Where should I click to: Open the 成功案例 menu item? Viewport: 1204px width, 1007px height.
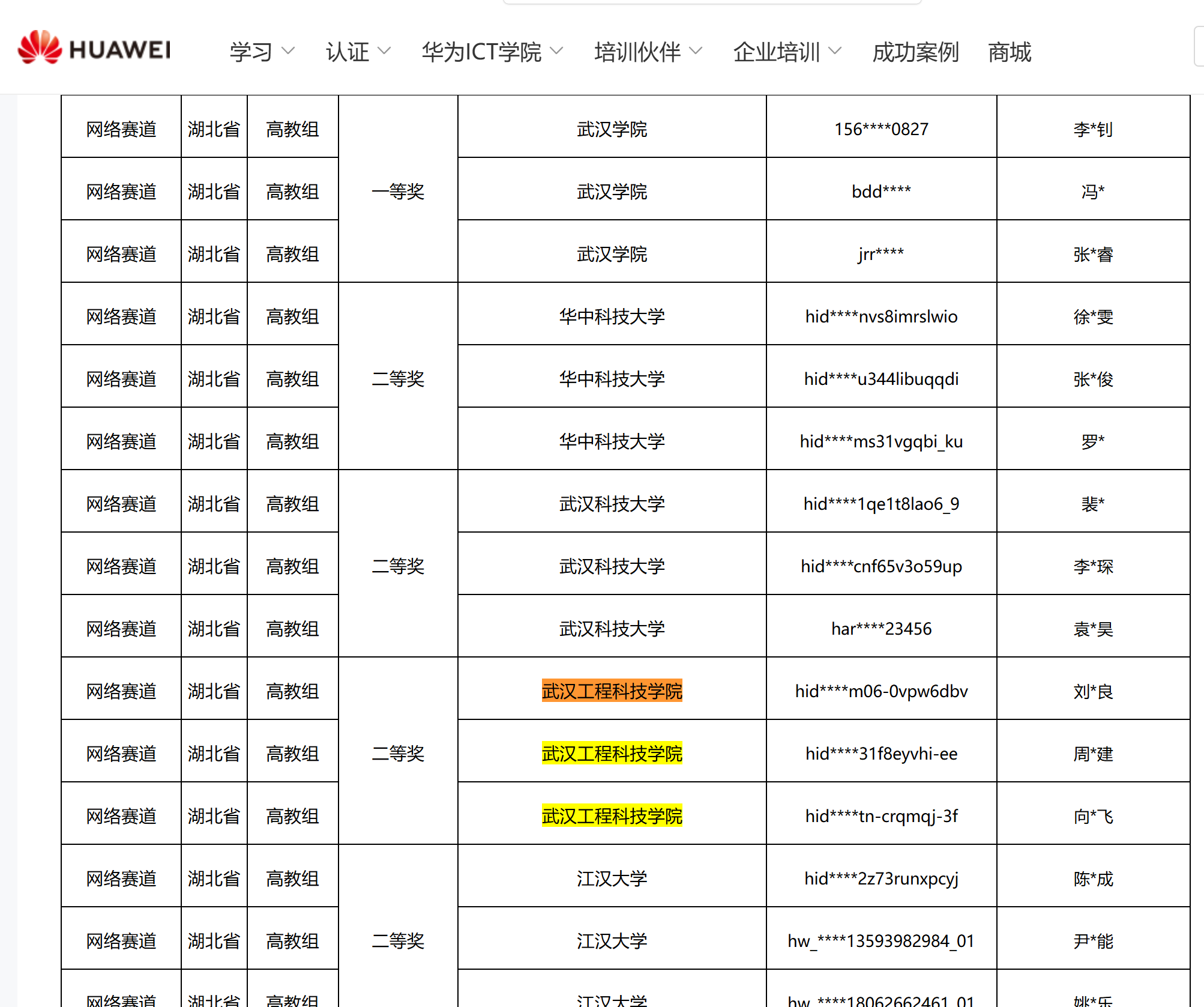pos(915,52)
